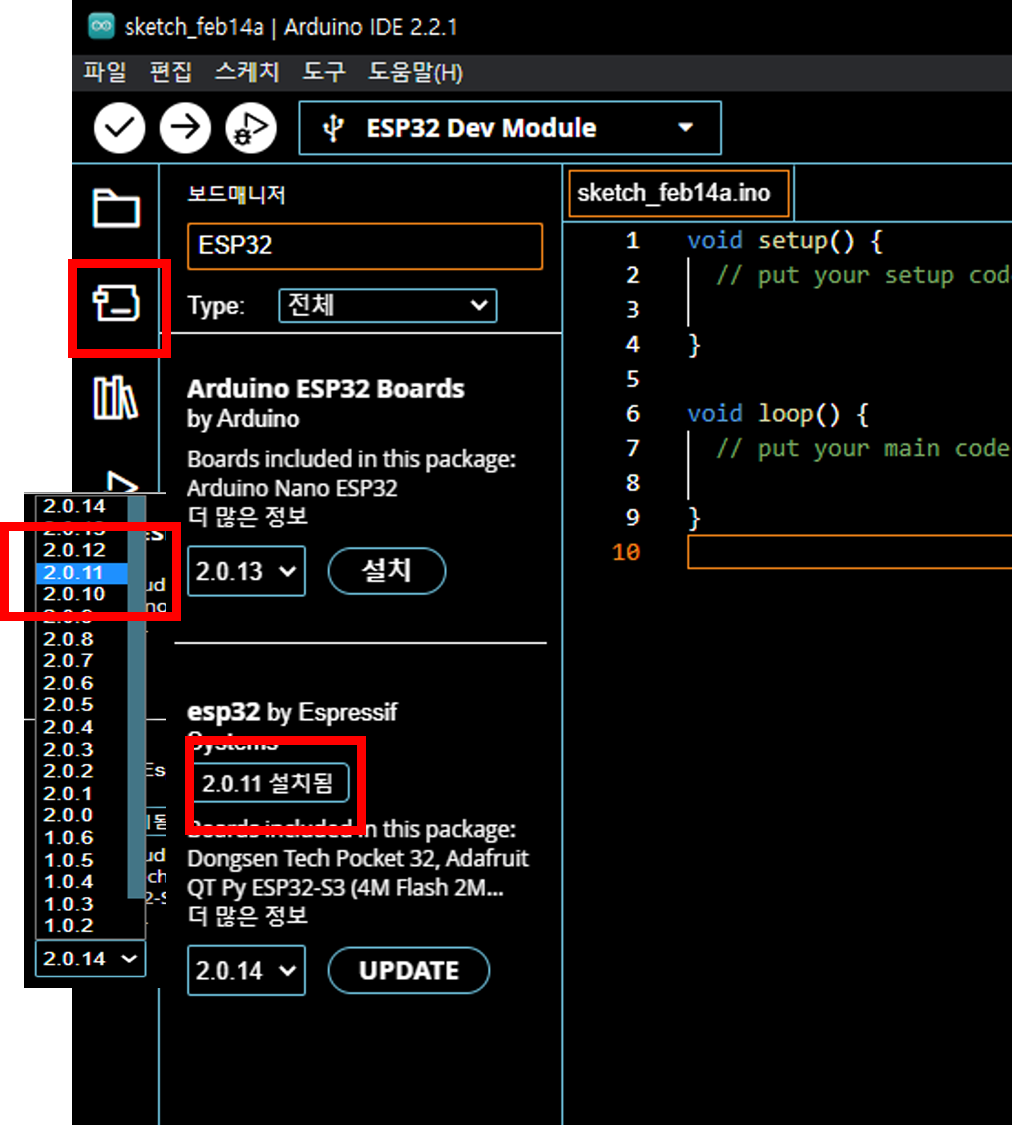Select the sketch_feb14a.ino tab
1012x1125 pixels.
[x=678, y=193]
